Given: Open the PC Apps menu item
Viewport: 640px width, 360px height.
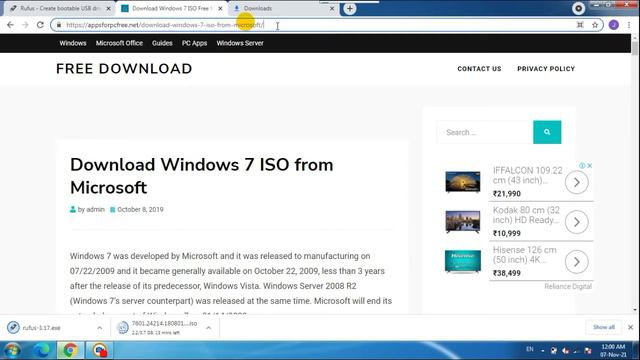Looking at the screenshot, I should click(194, 43).
